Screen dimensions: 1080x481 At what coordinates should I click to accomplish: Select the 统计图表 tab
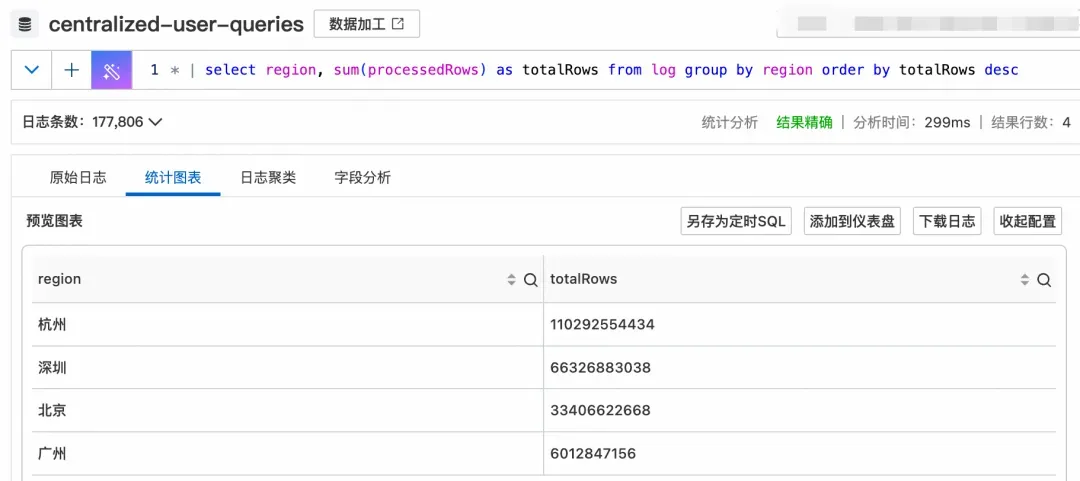[173, 178]
